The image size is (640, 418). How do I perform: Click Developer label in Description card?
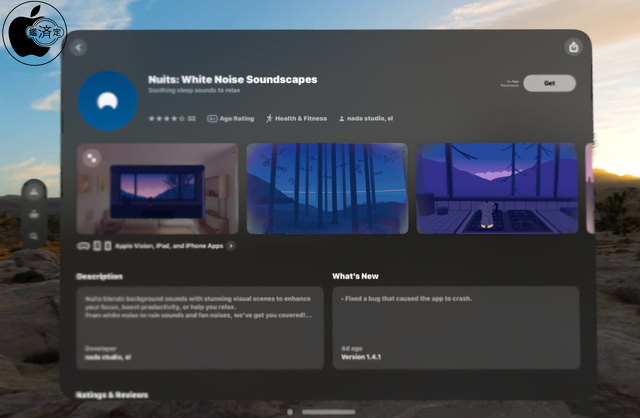[x=101, y=349]
